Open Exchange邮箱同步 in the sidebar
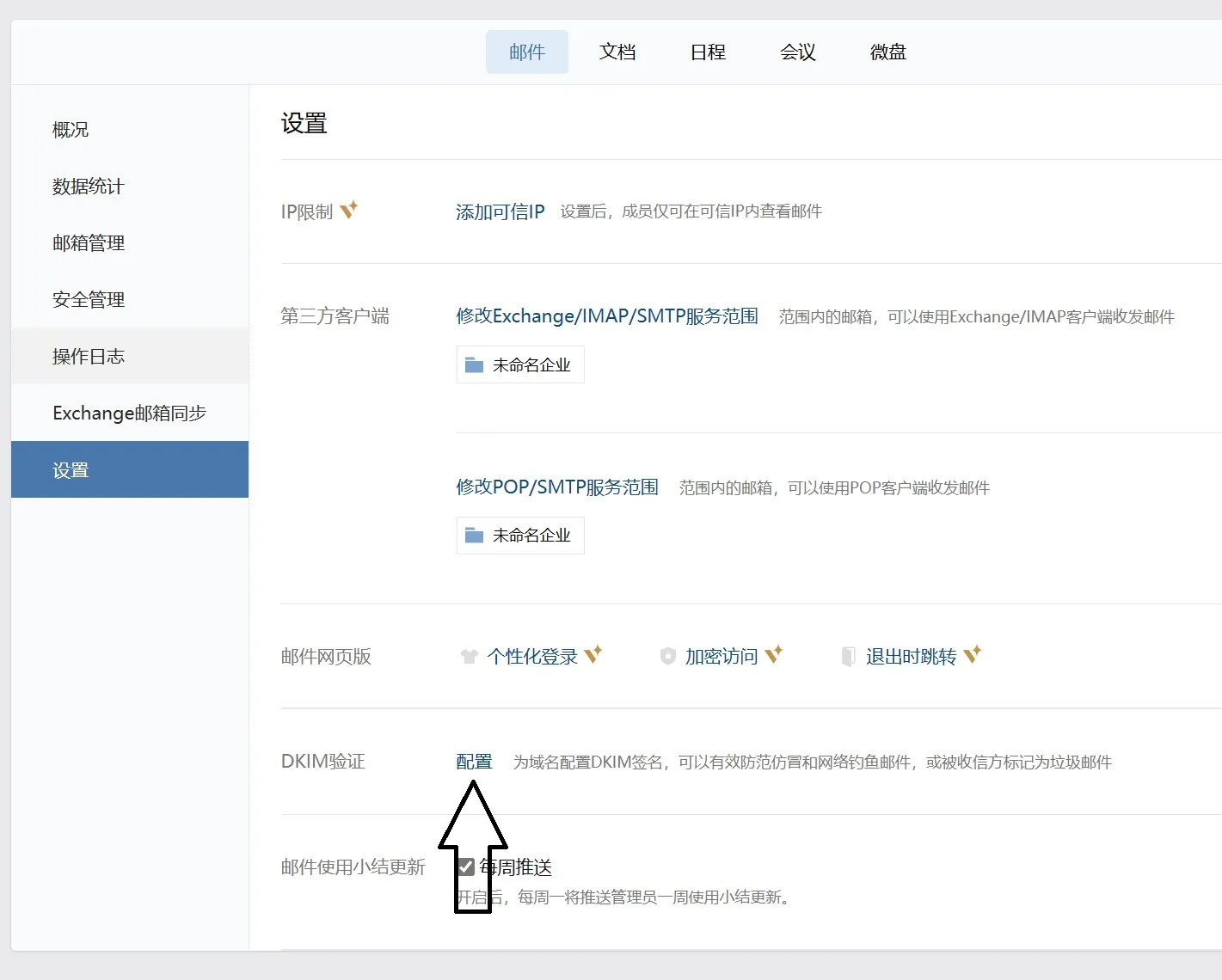This screenshot has height=980, width=1222. click(x=129, y=413)
